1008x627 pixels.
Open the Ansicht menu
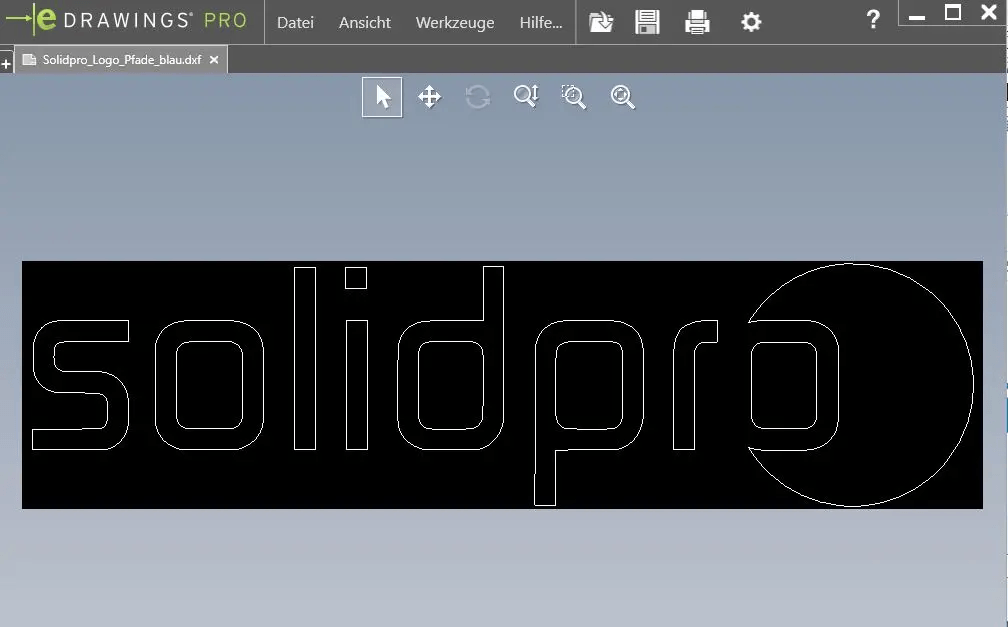click(364, 22)
